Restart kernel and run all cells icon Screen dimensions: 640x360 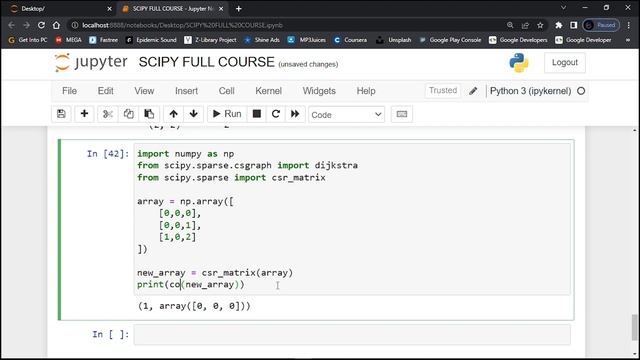(x=295, y=114)
